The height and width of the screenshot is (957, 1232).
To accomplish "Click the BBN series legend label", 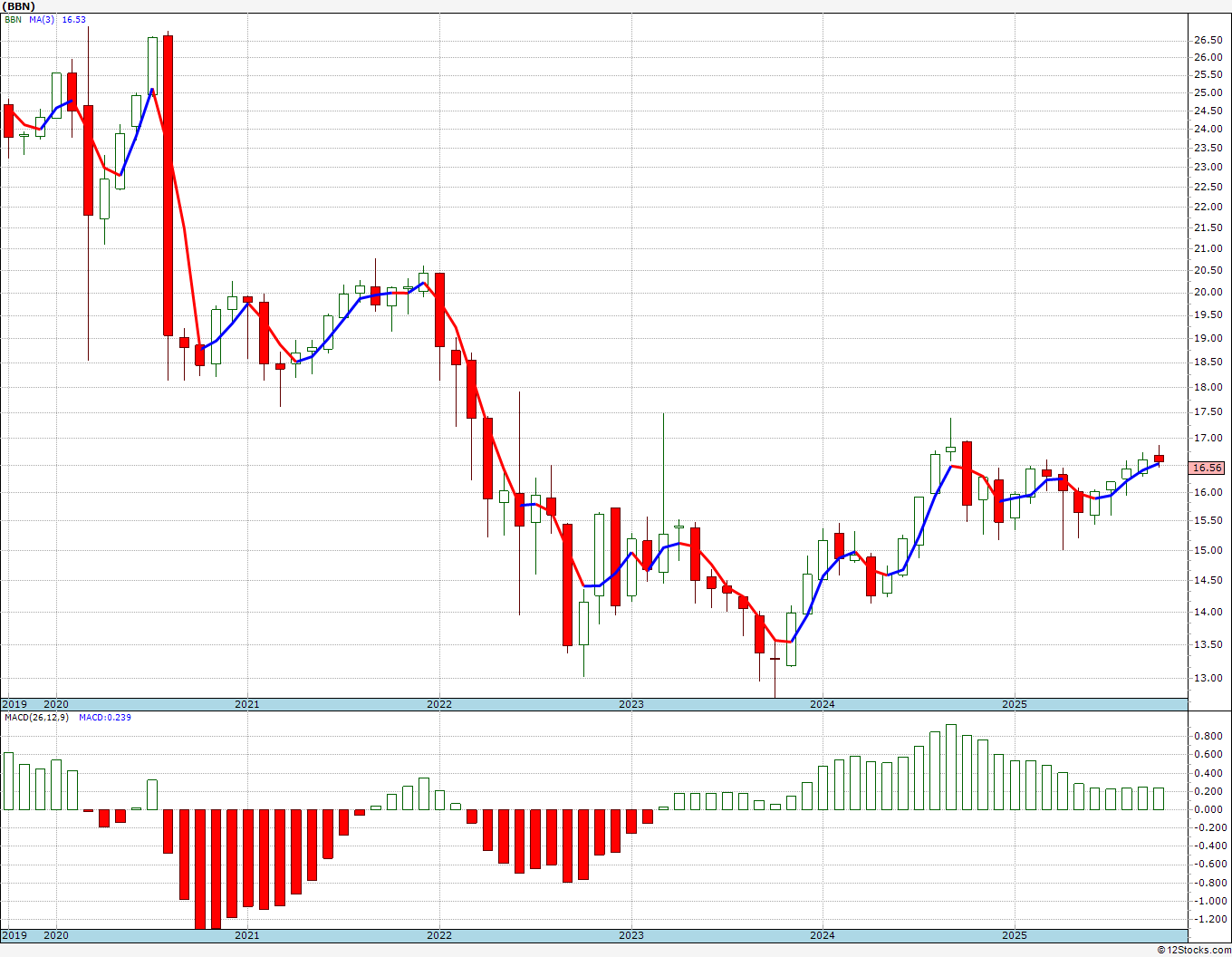I will [x=14, y=19].
